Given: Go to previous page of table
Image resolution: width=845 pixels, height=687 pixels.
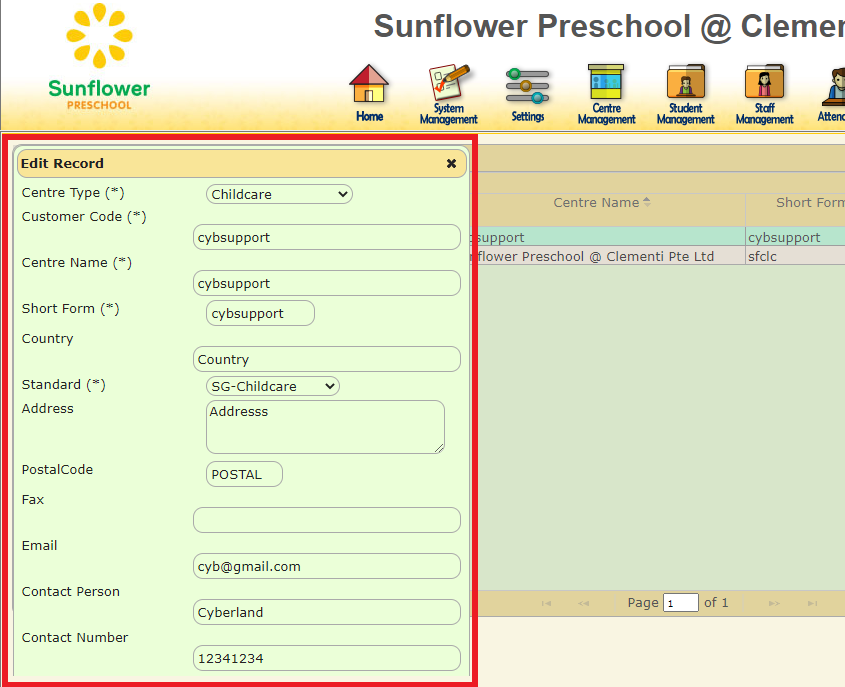Looking at the screenshot, I should 584,603.
